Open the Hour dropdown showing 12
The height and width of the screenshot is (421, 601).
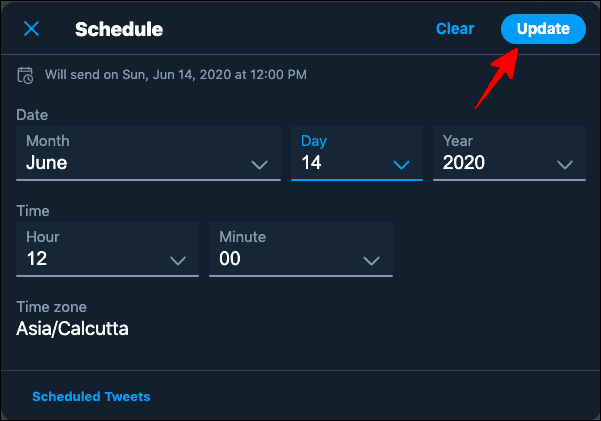tap(107, 249)
